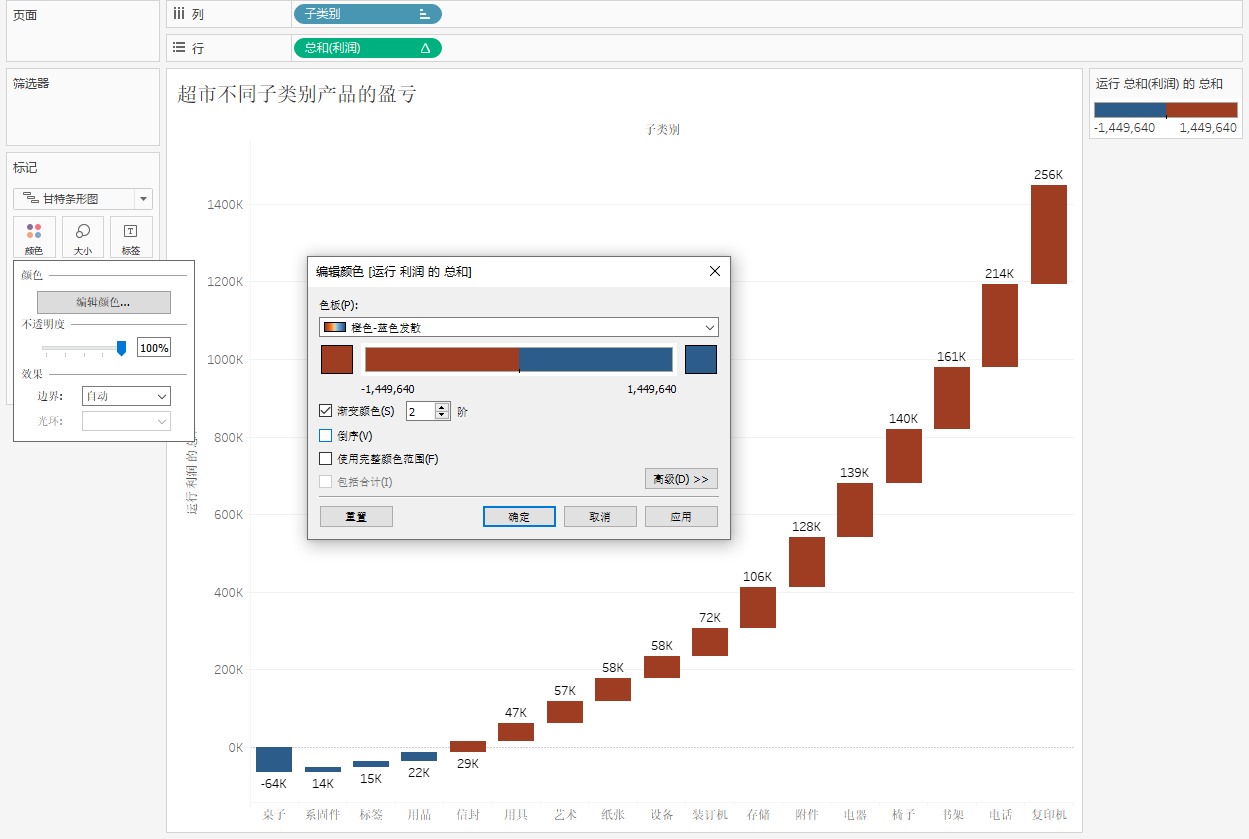The height and width of the screenshot is (839, 1249).
Task: Click the 子类别 pill in Columns shelf
Action: [x=367, y=14]
